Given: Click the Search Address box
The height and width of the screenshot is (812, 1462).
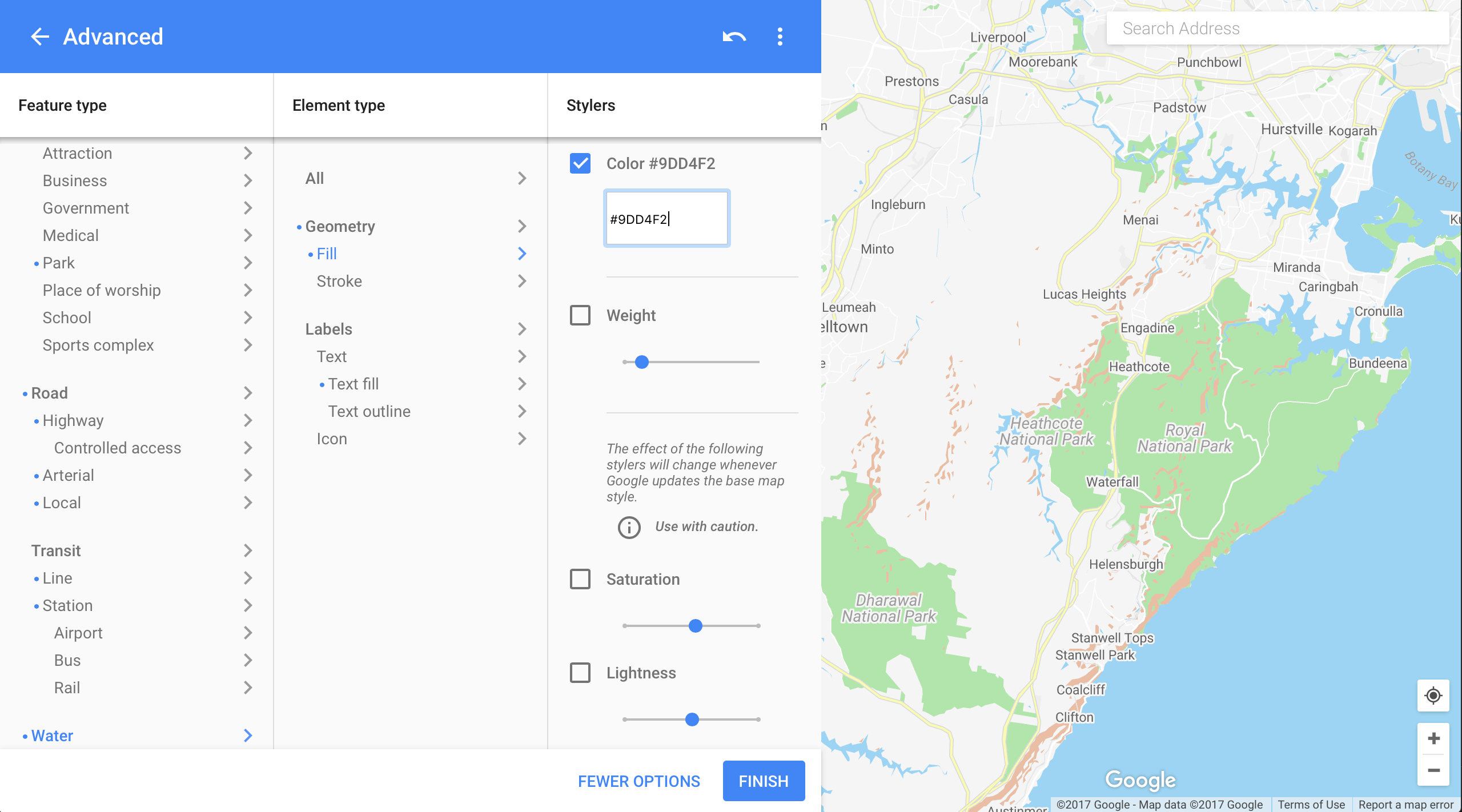Looking at the screenshot, I should pyautogui.click(x=1277, y=29).
